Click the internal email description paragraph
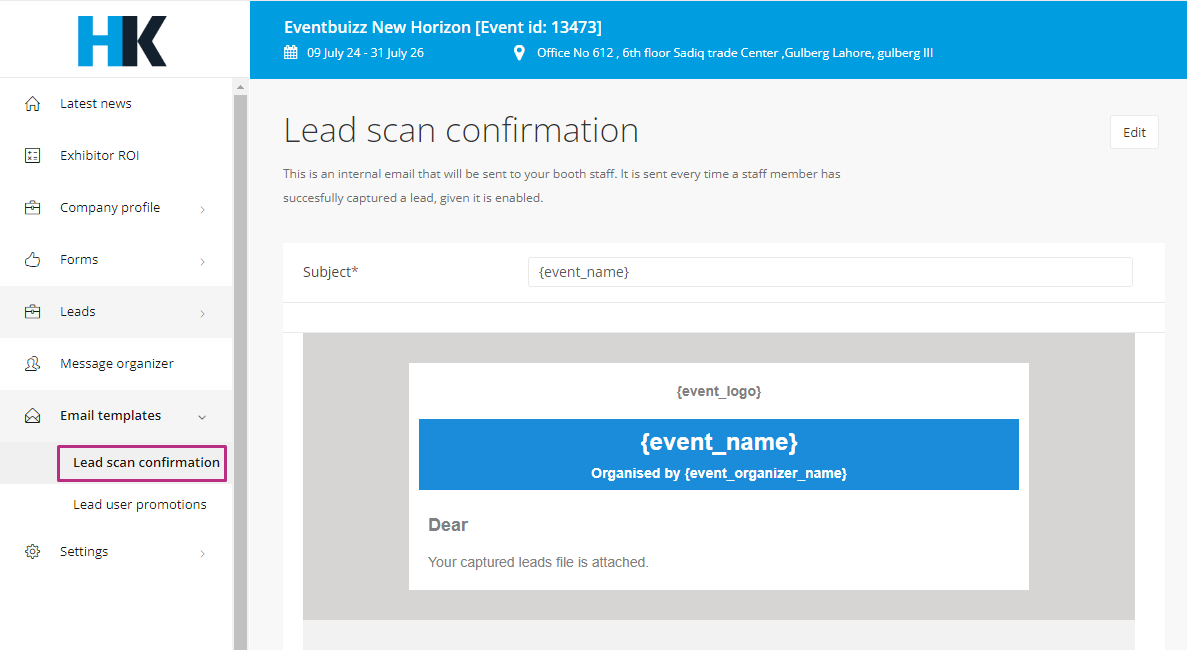Screen dimensions: 1187x650 pos(562,186)
